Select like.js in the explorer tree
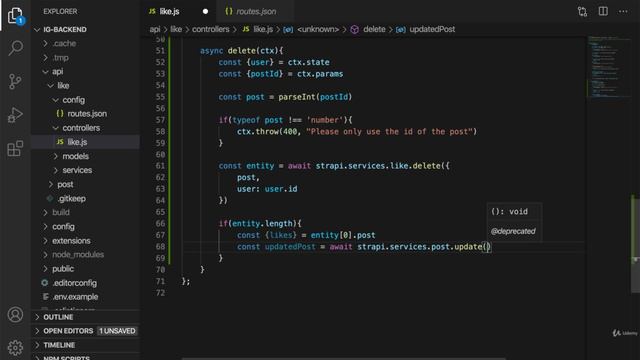 pos(85,142)
